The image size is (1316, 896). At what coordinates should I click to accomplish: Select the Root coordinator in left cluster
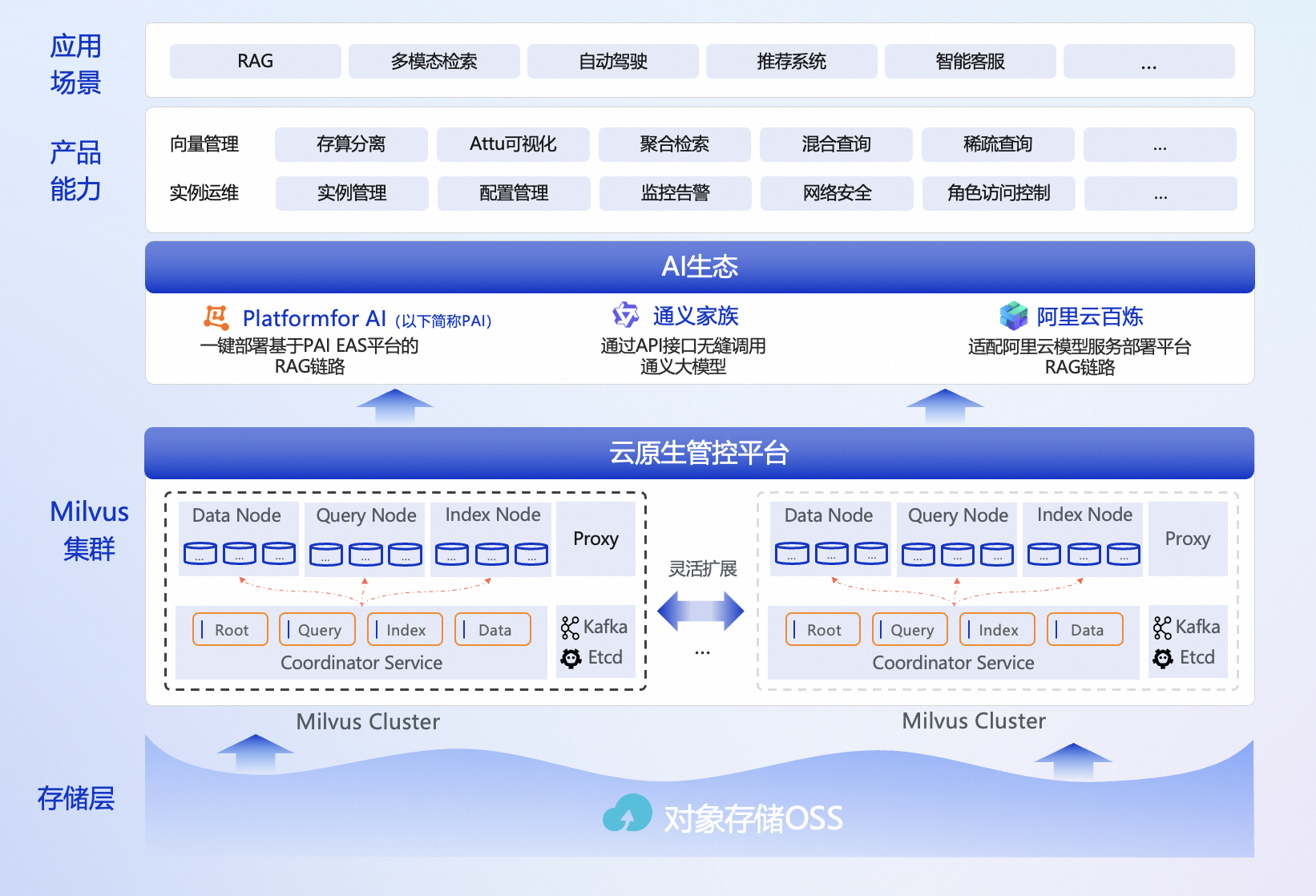click(x=231, y=629)
